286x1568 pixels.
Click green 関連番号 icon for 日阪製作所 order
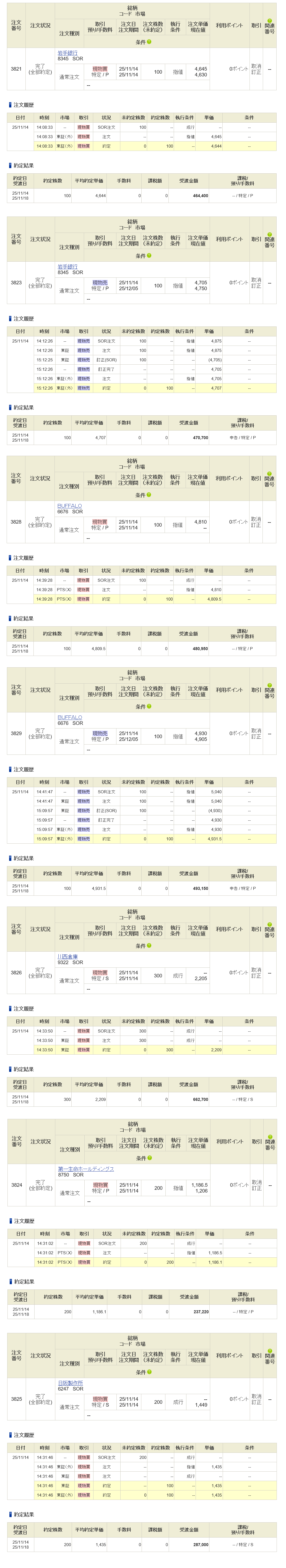(x=270, y=1351)
